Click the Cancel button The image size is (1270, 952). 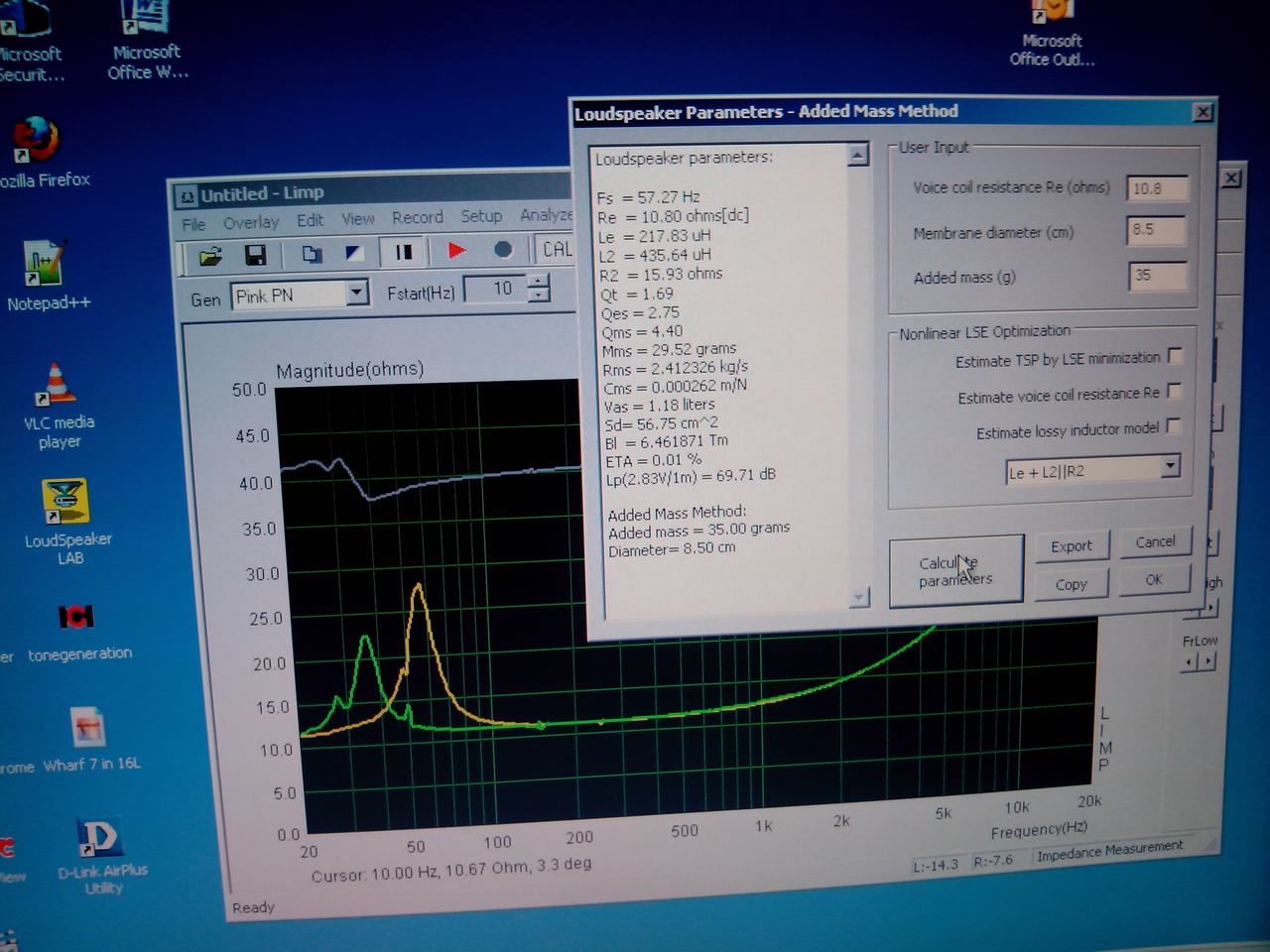tap(1155, 541)
